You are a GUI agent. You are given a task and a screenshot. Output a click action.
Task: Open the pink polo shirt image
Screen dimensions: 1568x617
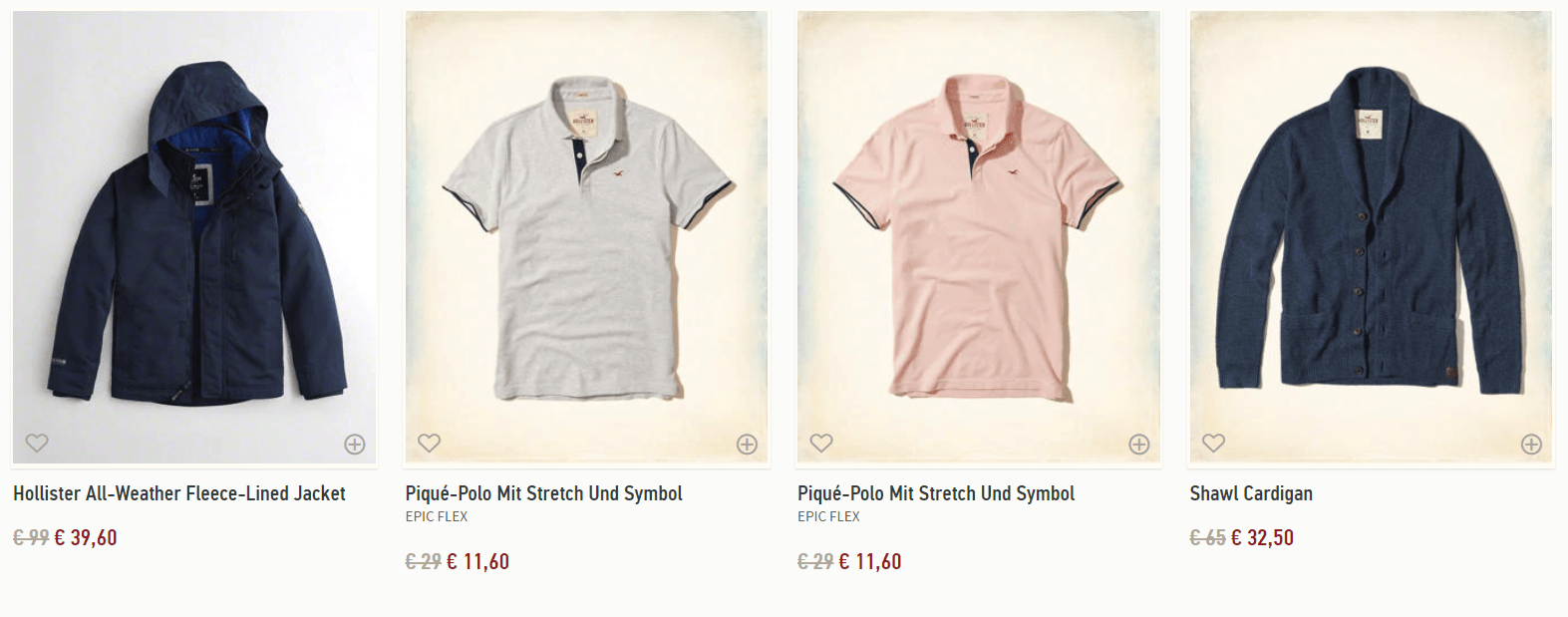tap(978, 239)
